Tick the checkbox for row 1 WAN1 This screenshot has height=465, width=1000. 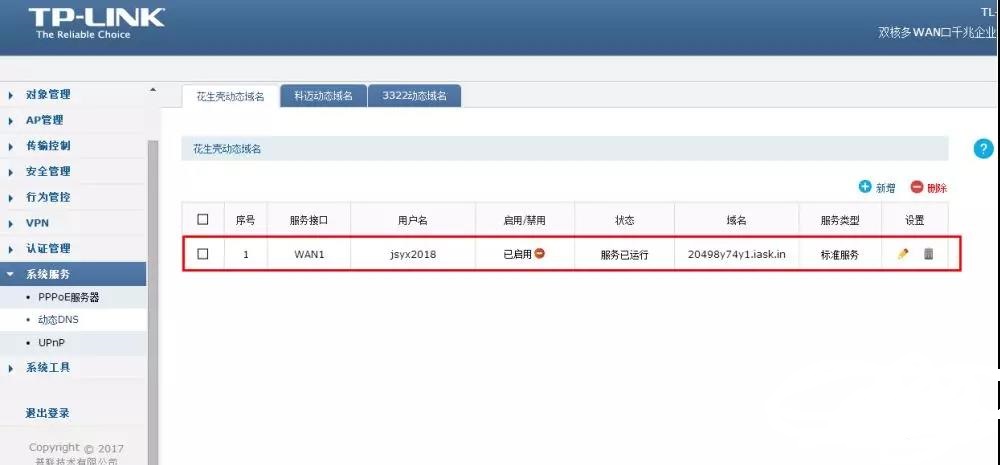(x=203, y=254)
